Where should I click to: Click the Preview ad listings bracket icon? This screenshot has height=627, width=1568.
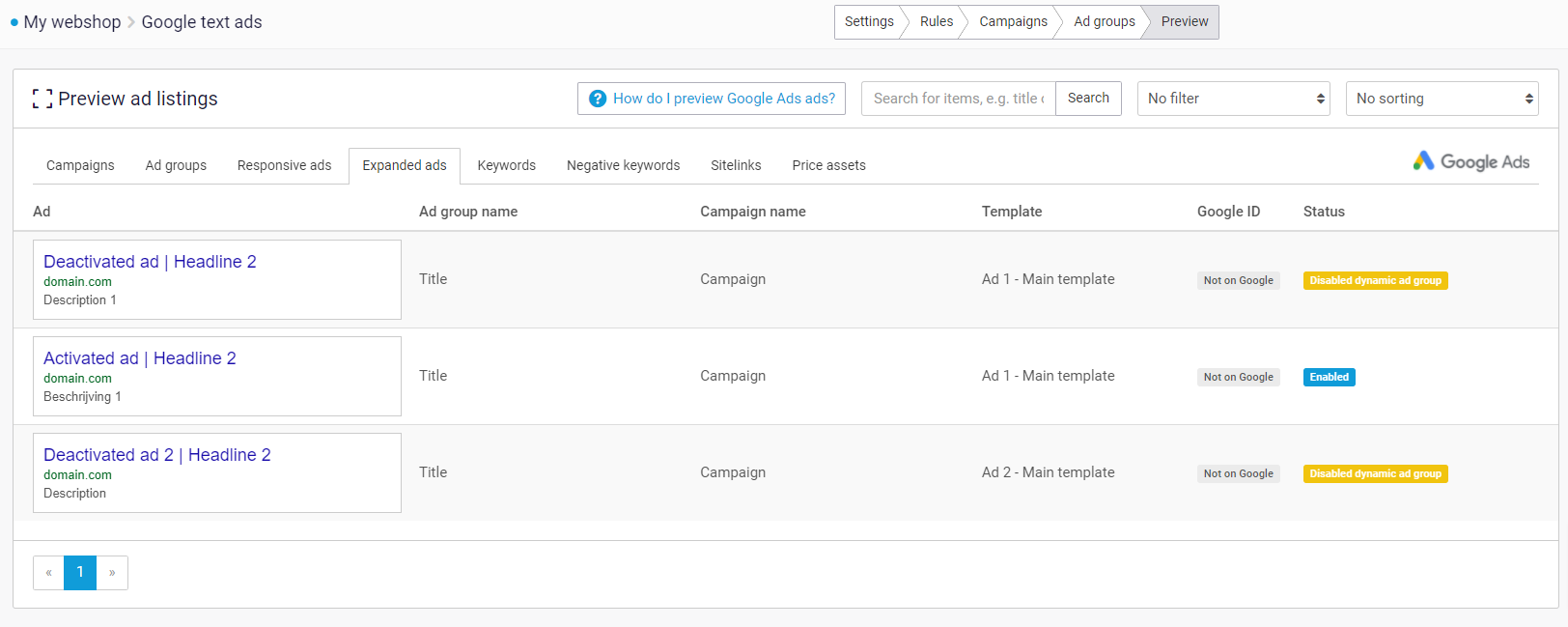pyautogui.click(x=42, y=99)
